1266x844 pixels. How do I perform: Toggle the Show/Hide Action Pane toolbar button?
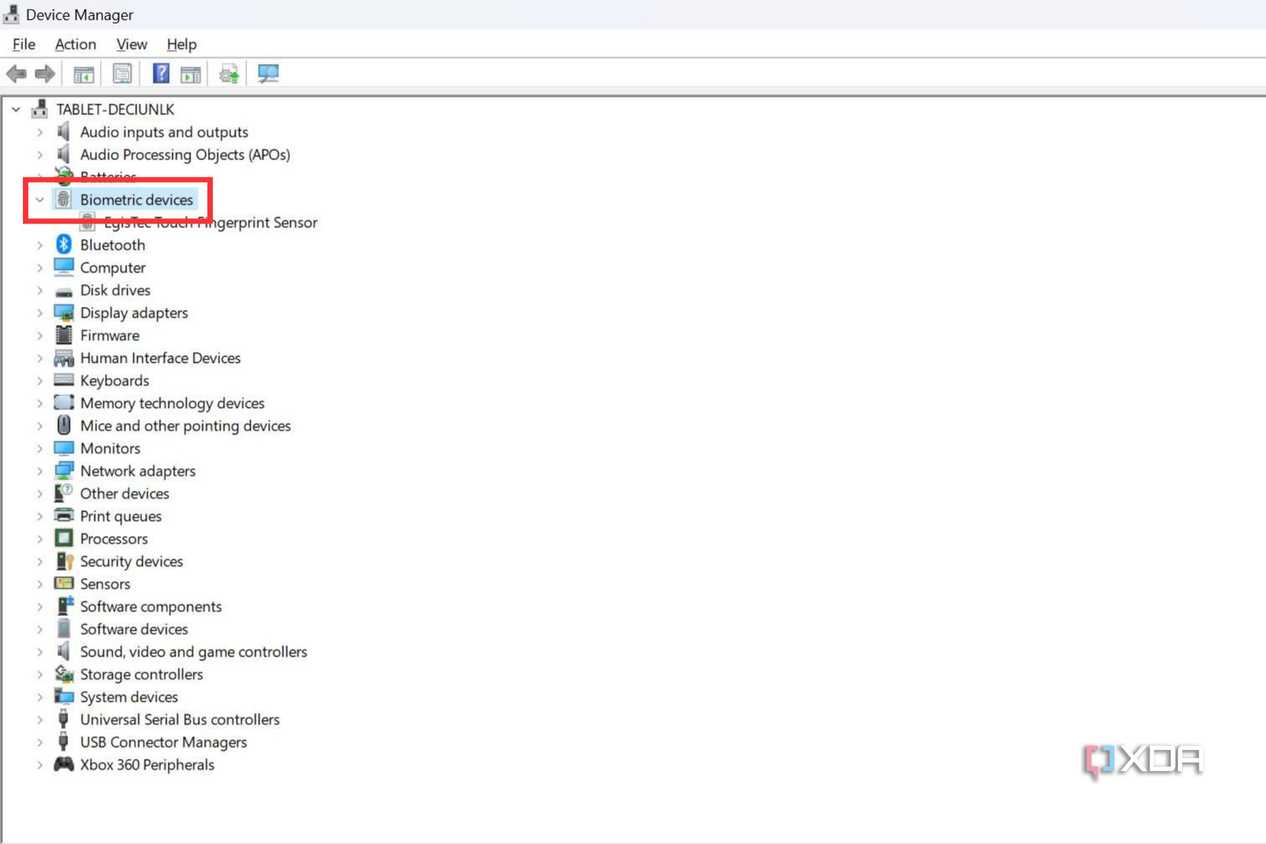coord(190,74)
